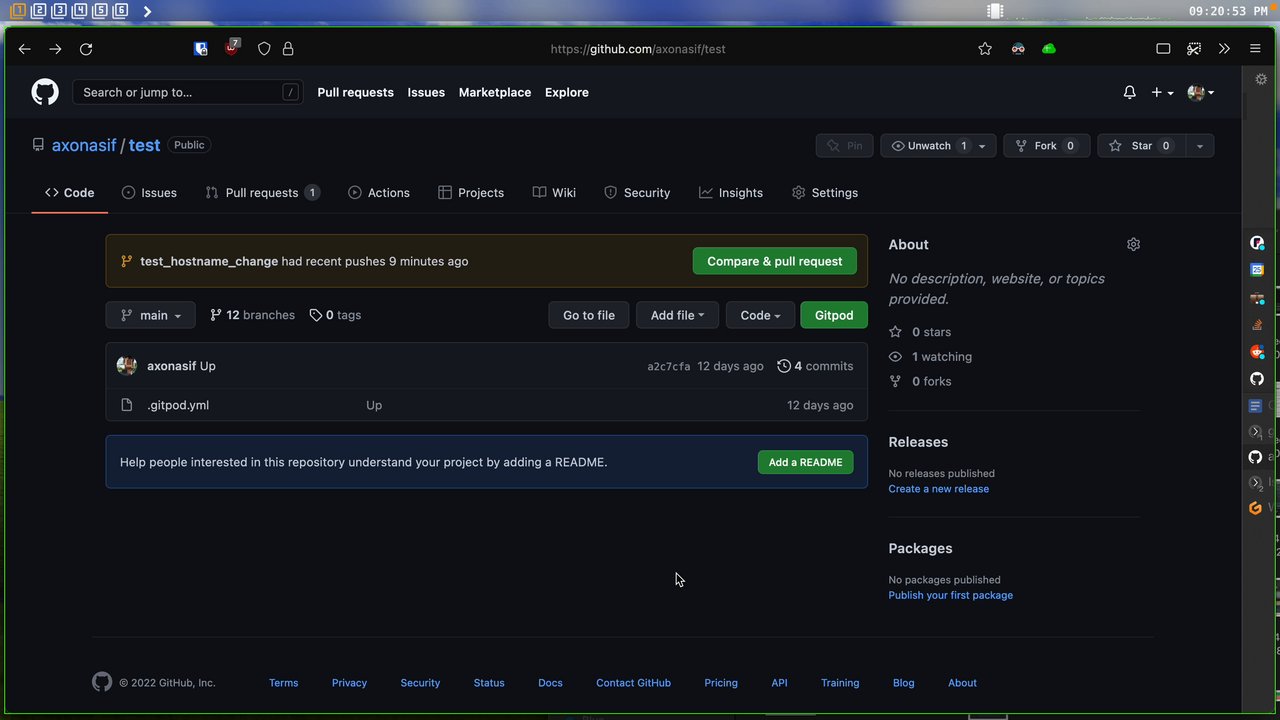The height and width of the screenshot is (720, 1280).
Task: Bookmark this page with the star icon
Action: pos(985,49)
